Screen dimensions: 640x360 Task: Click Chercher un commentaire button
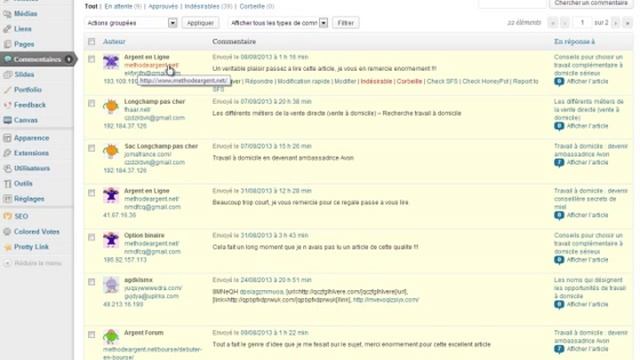[591, 3]
